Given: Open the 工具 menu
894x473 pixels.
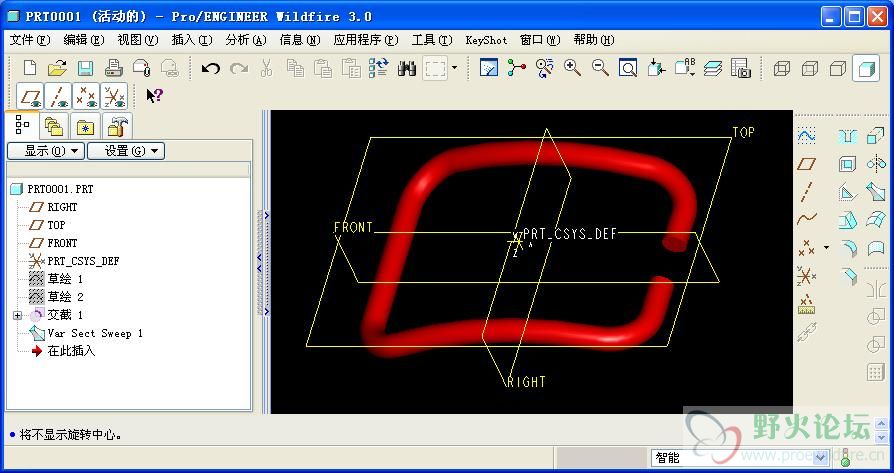Looking at the screenshot, I should coord(432,40).
